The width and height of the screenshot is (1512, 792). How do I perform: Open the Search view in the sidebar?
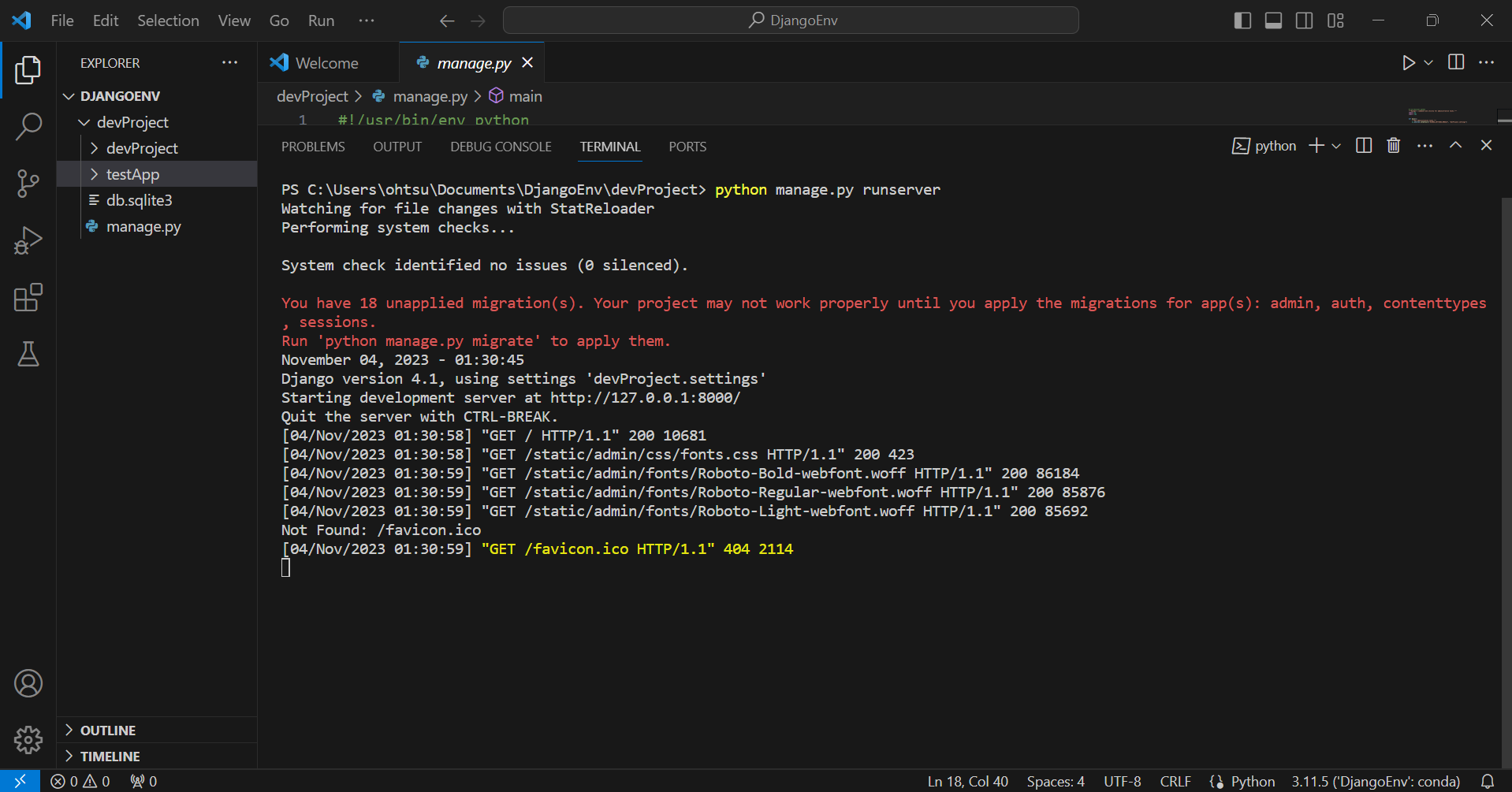click(28, 126)
